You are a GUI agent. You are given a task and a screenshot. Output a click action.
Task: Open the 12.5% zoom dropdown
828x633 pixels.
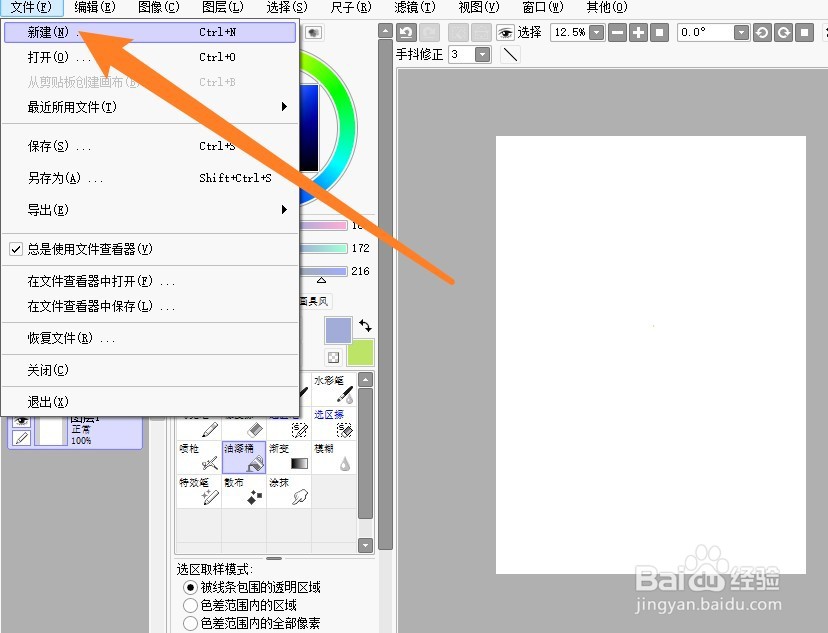597,33
